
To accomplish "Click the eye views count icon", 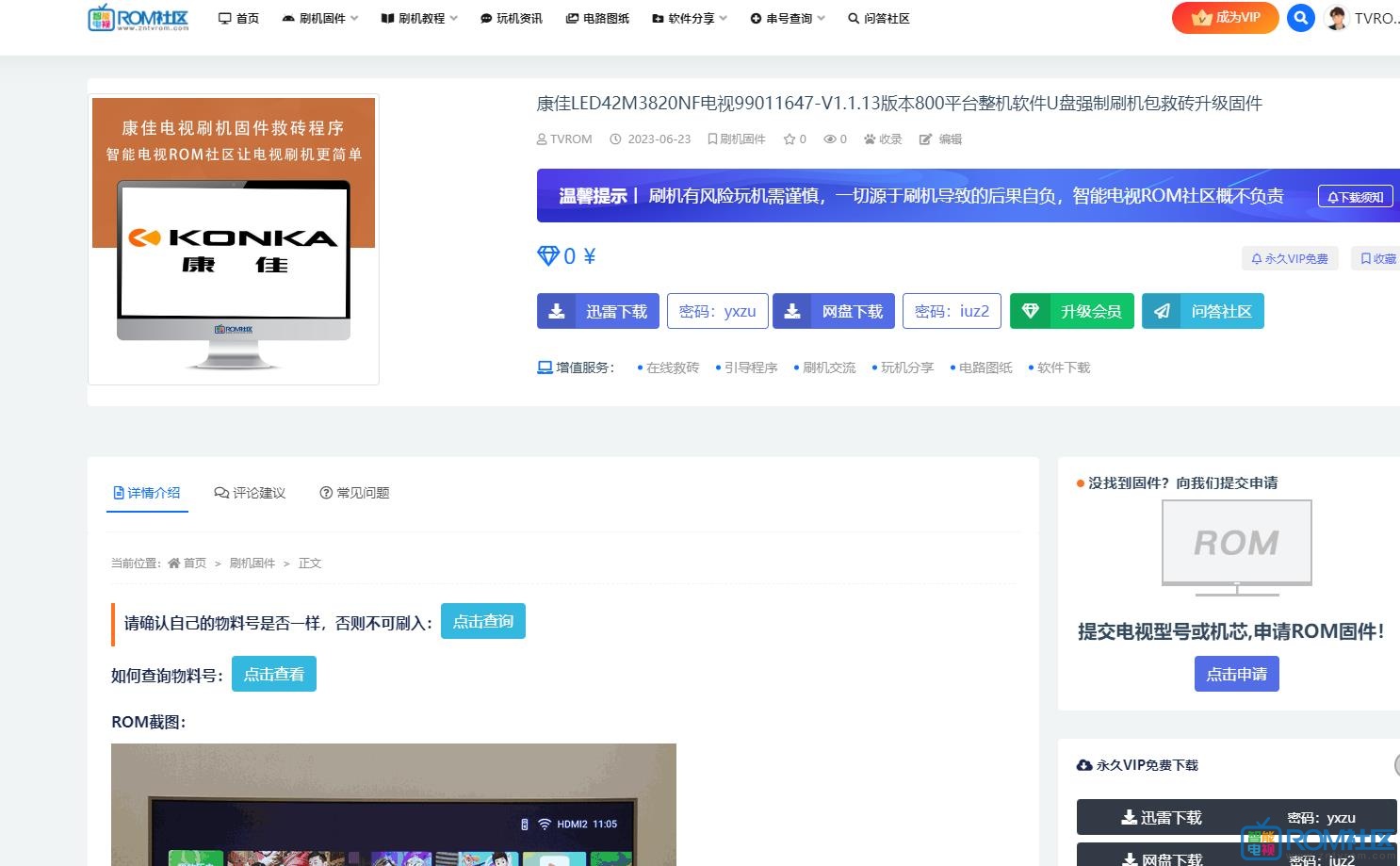I will click(830, 139).
